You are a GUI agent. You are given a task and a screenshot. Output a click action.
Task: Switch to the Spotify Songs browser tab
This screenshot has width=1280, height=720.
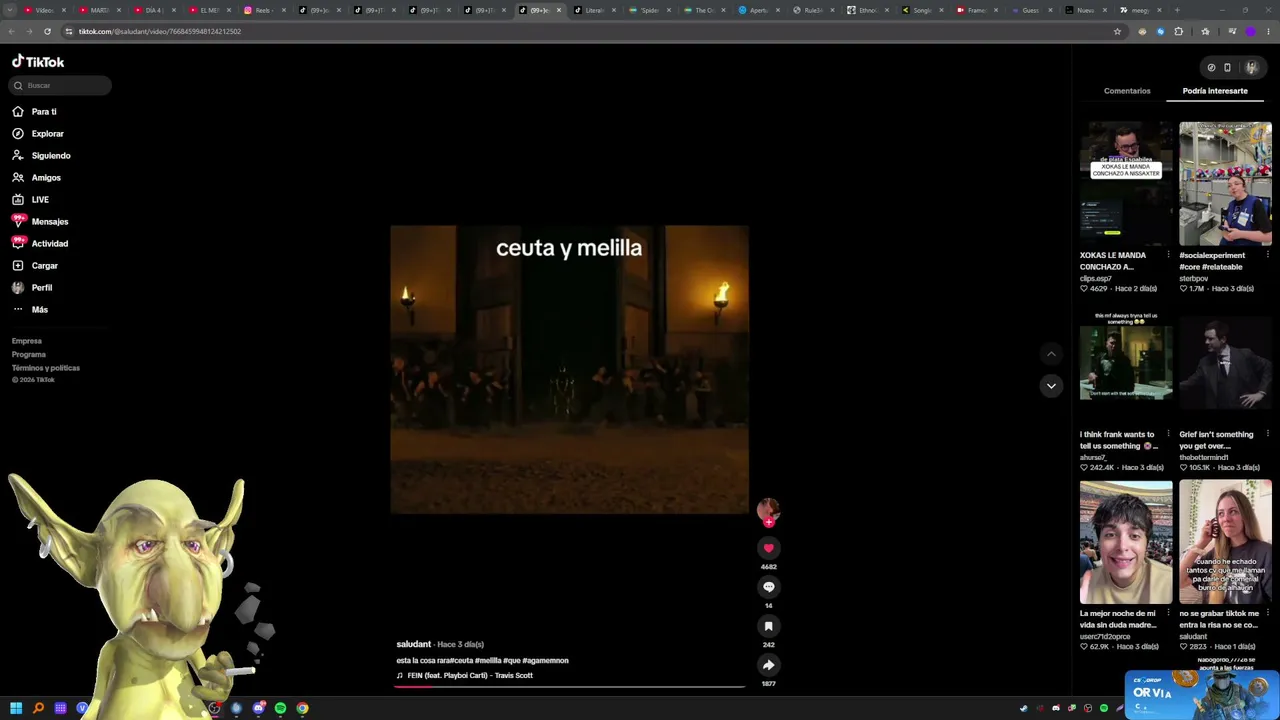(920, 10)
